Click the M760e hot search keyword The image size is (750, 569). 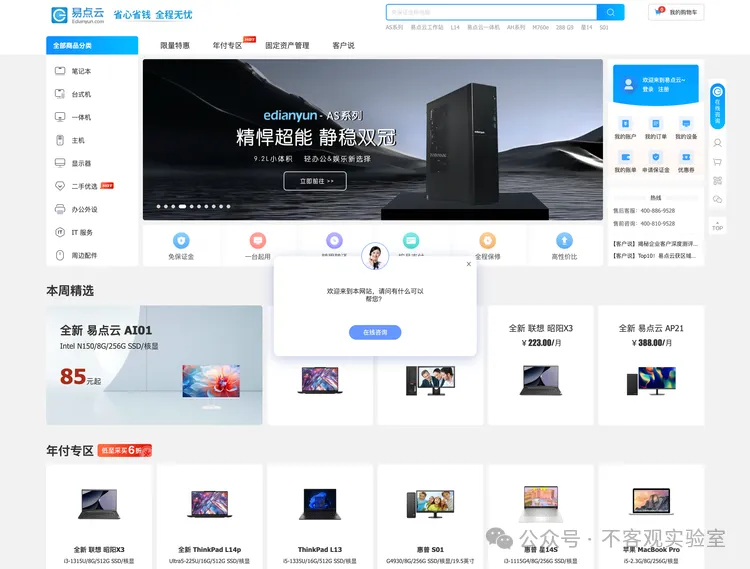pyautogui.click(x=540, y=28)
